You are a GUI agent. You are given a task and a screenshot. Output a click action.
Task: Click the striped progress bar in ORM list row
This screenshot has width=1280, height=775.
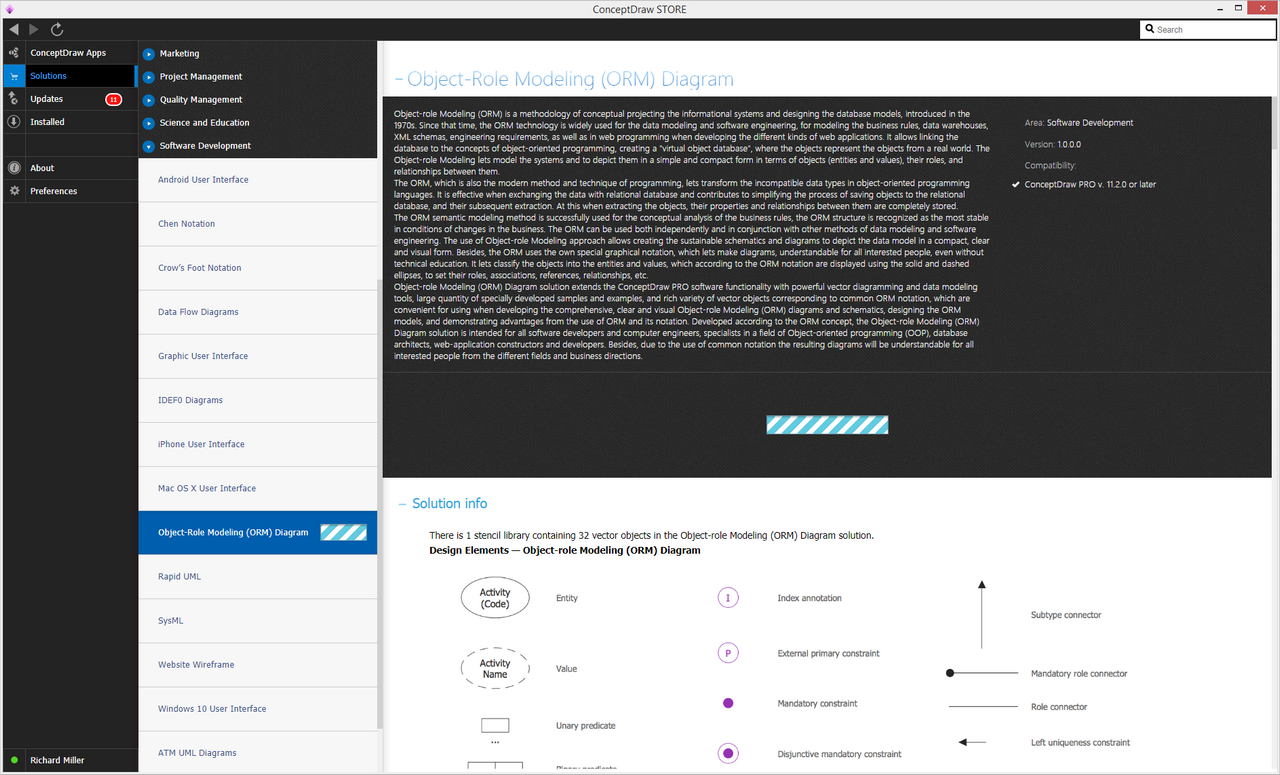(343, 533)
